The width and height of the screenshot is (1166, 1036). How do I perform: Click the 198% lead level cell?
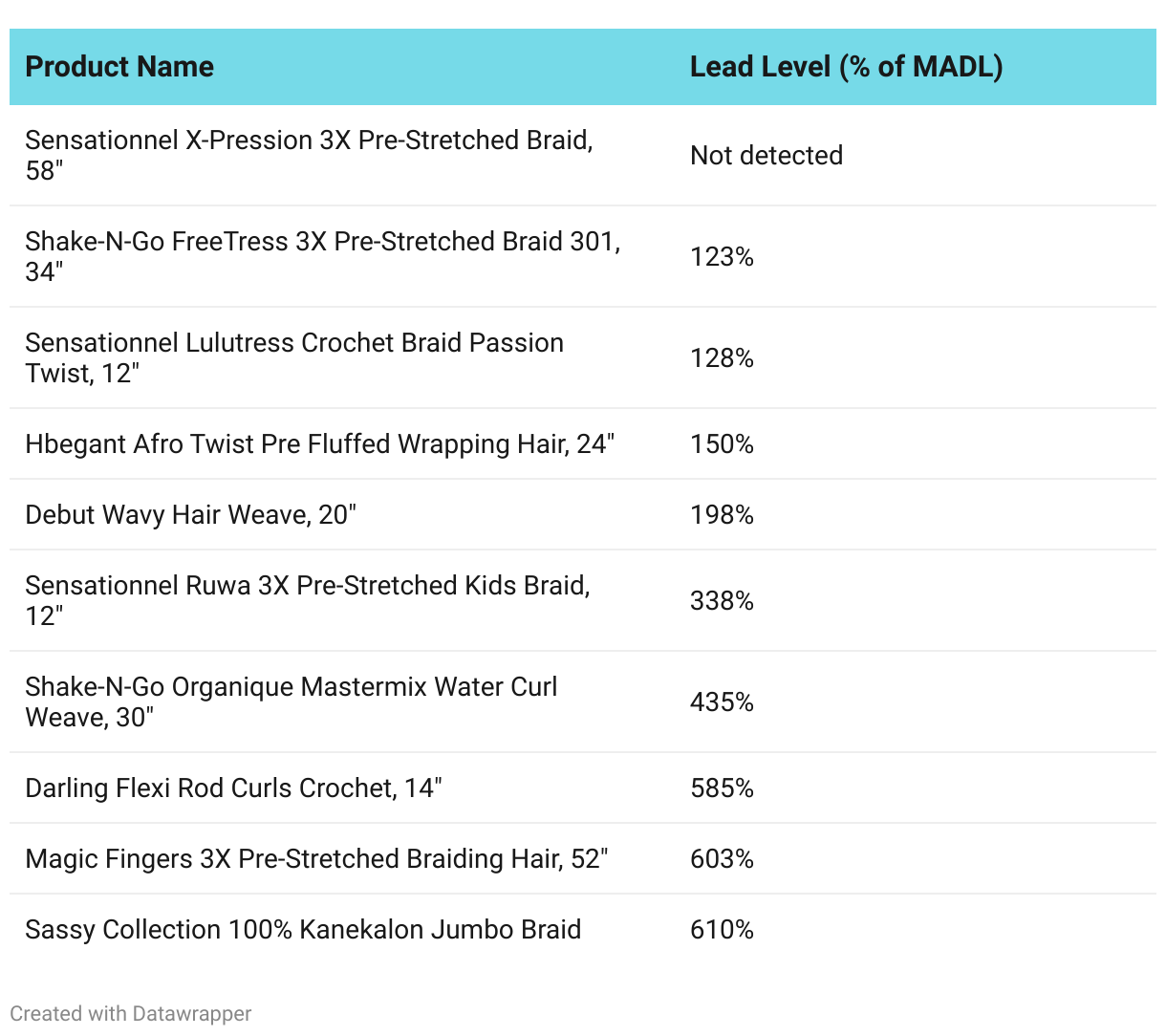722,515
